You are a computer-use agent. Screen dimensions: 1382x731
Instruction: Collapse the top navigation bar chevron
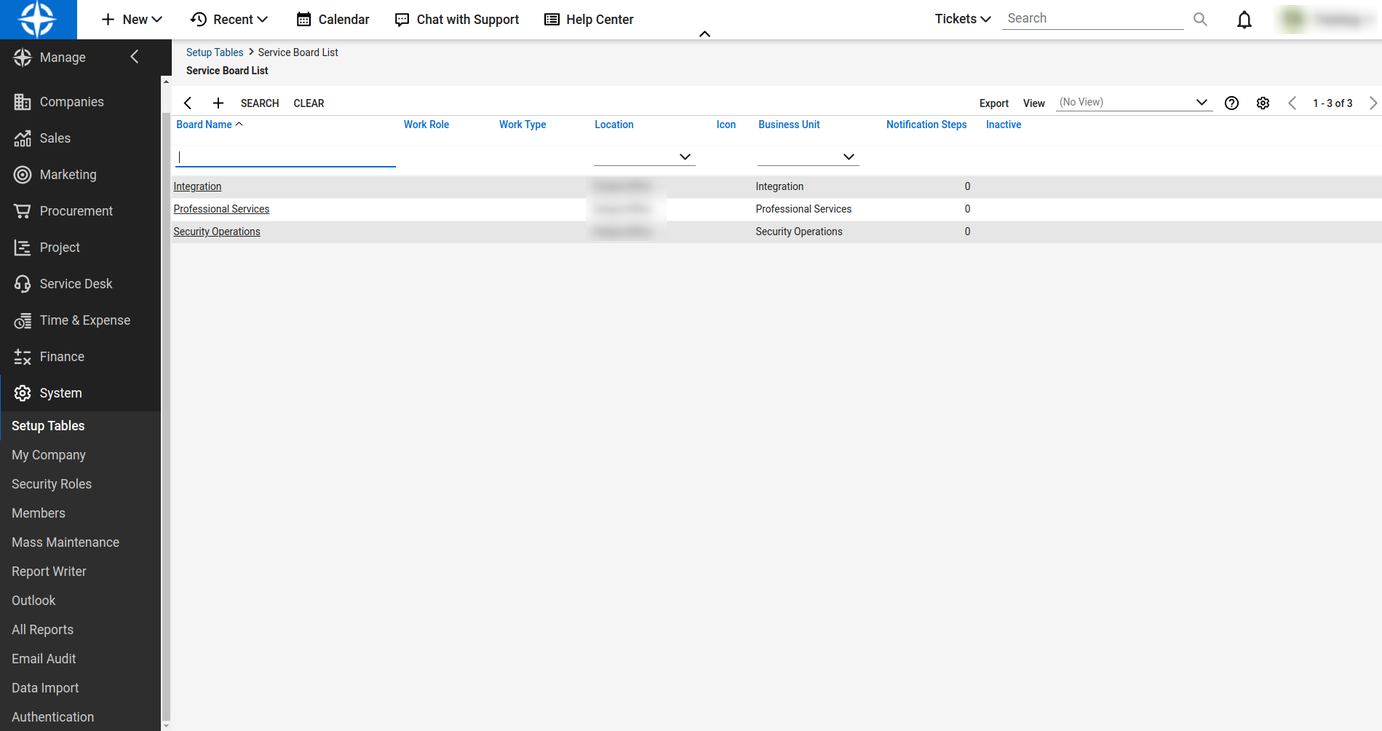(704, 34)
